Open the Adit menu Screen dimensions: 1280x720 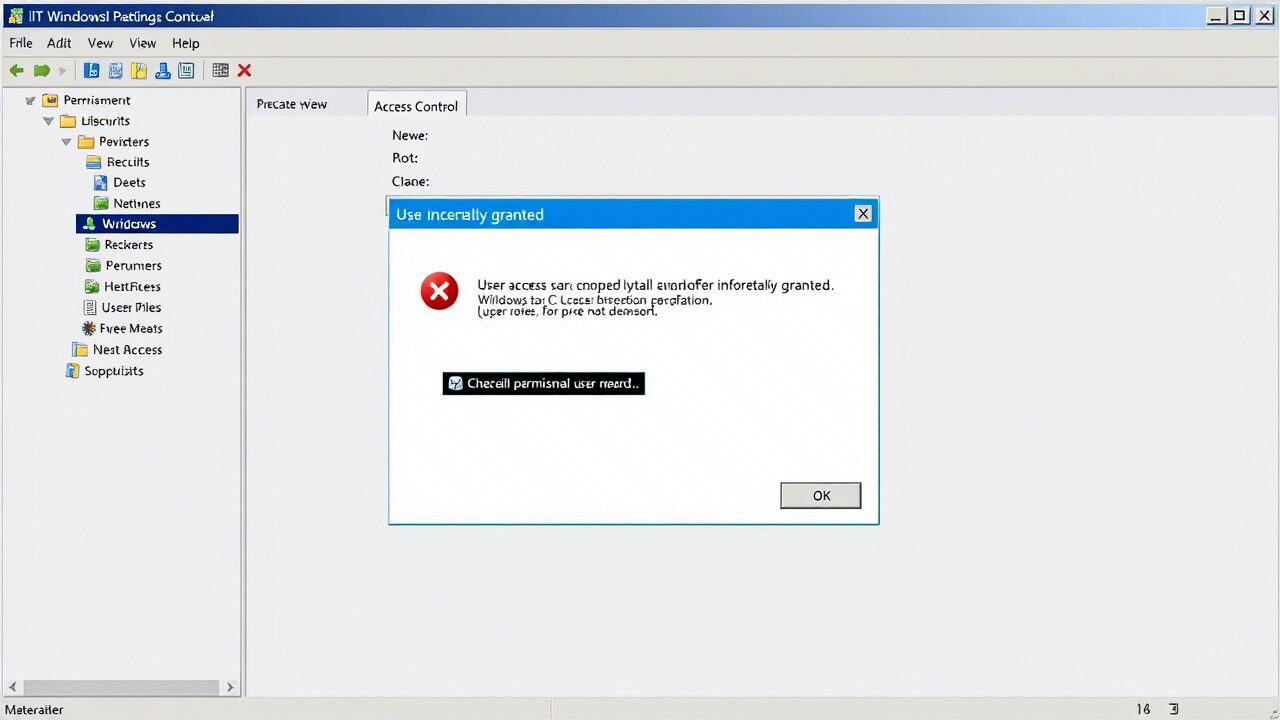click(59, 43)
